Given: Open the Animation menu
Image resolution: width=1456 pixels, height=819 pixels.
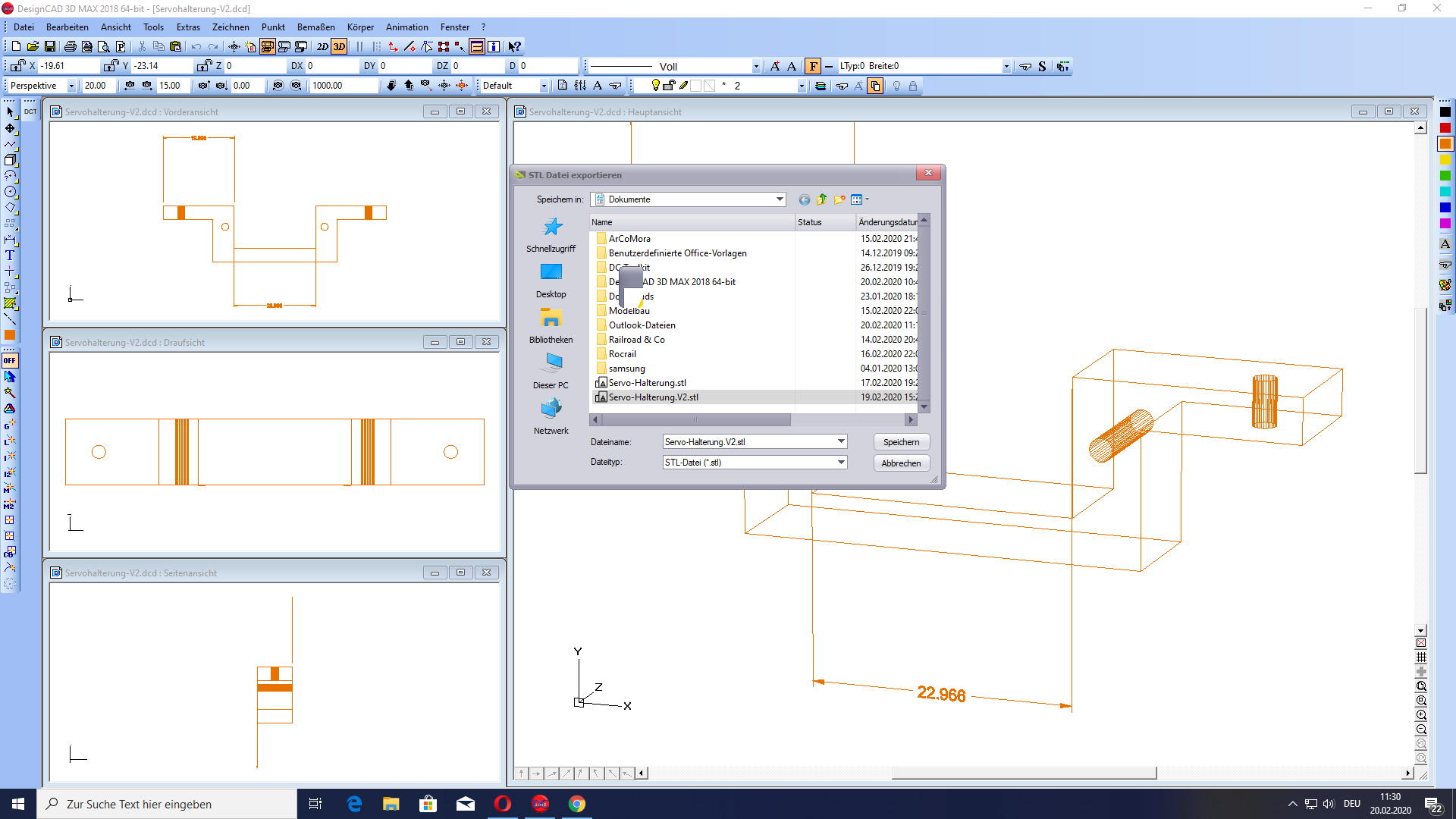Looking at the screenshot, I should click(407, 27).
